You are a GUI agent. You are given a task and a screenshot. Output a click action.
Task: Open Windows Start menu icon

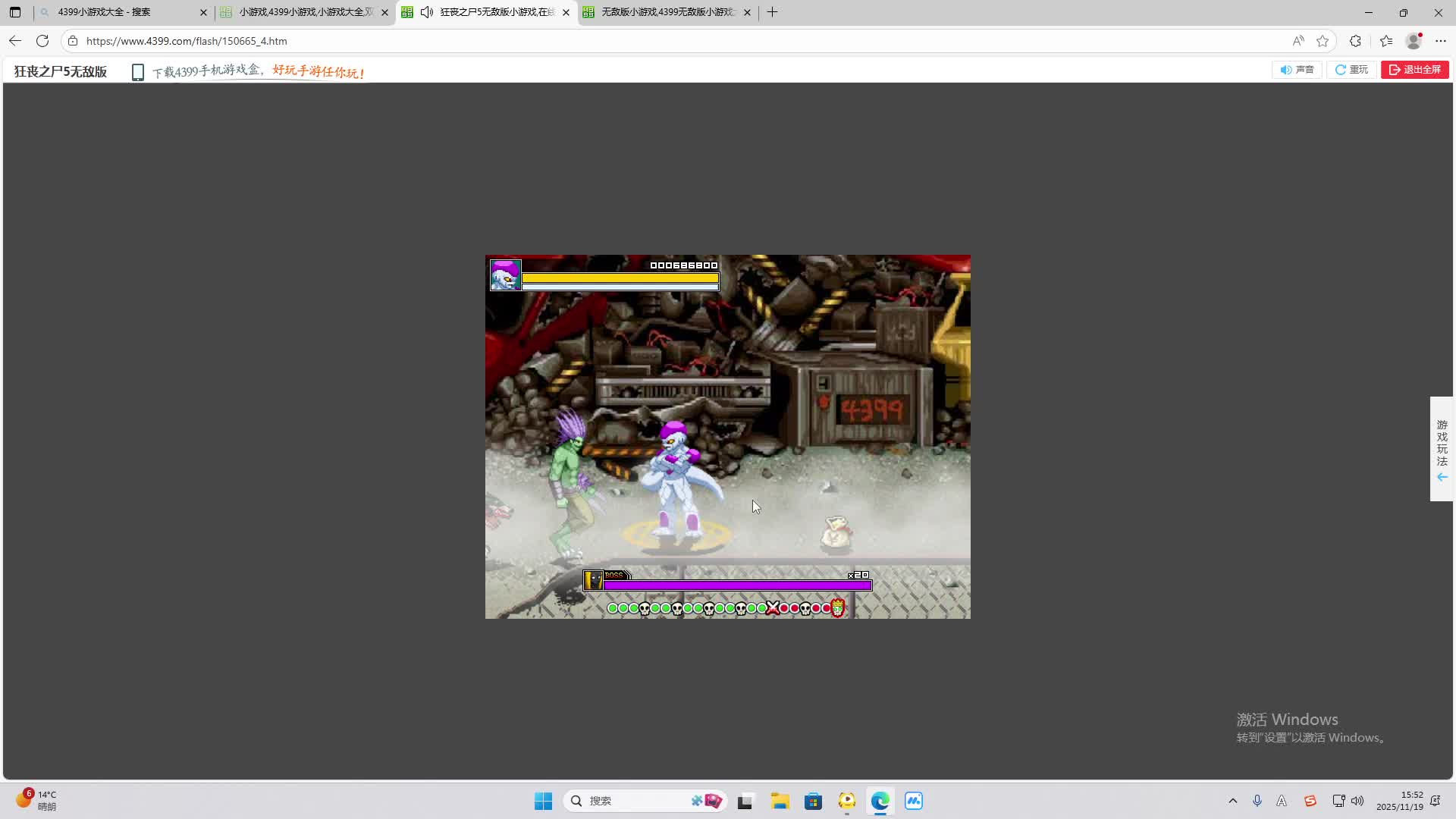(x=543, y=801)
